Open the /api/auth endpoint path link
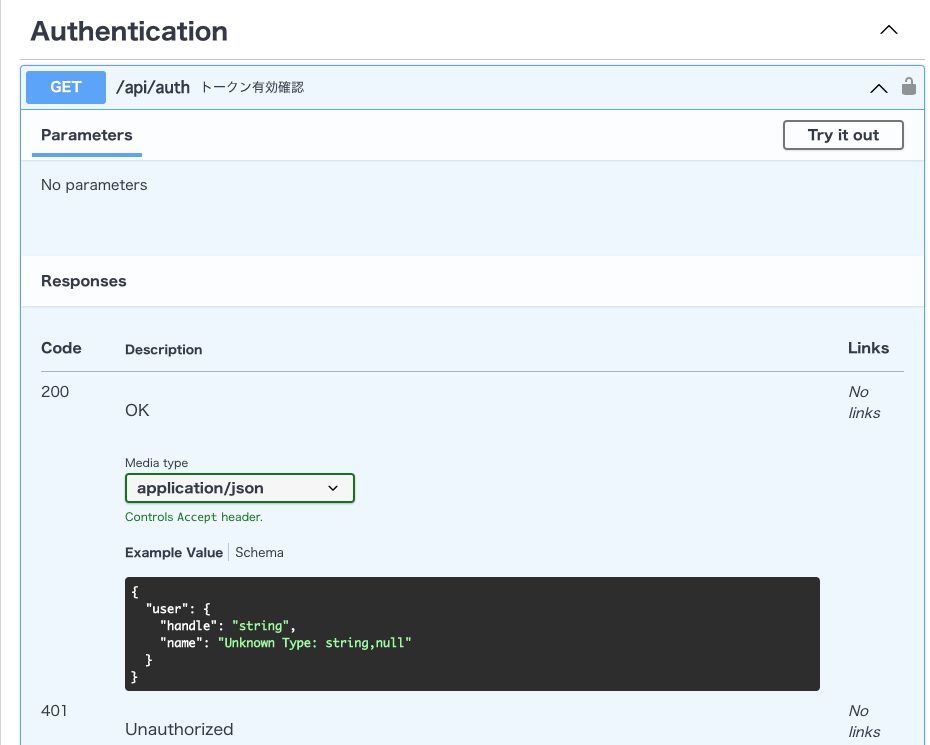Image resolution: width=930 pixels, height=745 pixels. pyautogui.click(x=153, y=88)
